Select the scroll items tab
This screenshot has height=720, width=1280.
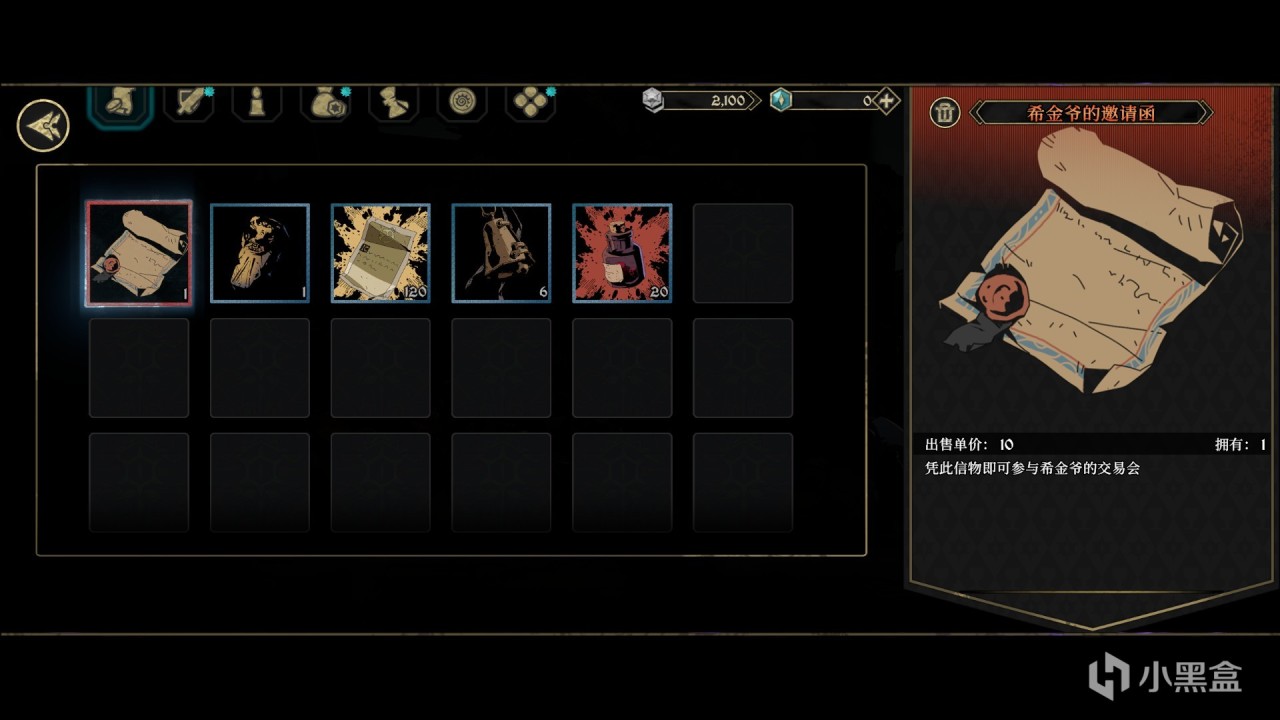click(x=393, y=103)
